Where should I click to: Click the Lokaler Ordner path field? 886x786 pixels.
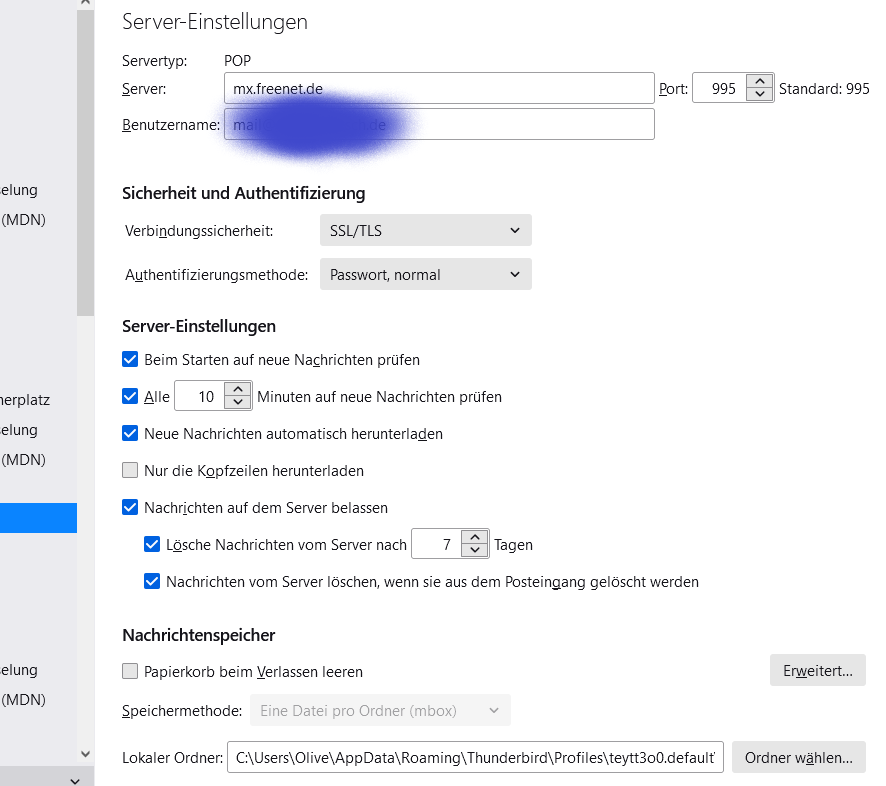[x=474, y=757]
